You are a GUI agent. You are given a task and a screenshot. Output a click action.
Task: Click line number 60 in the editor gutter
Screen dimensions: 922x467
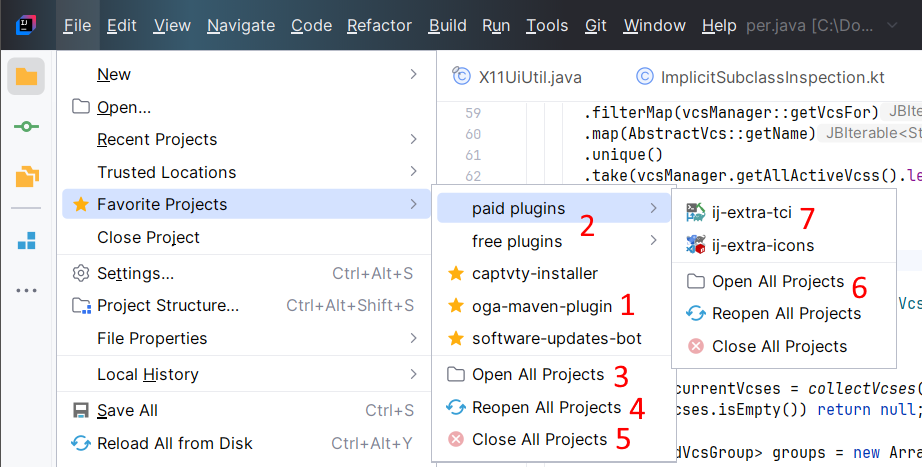click(x=473, y=134)
